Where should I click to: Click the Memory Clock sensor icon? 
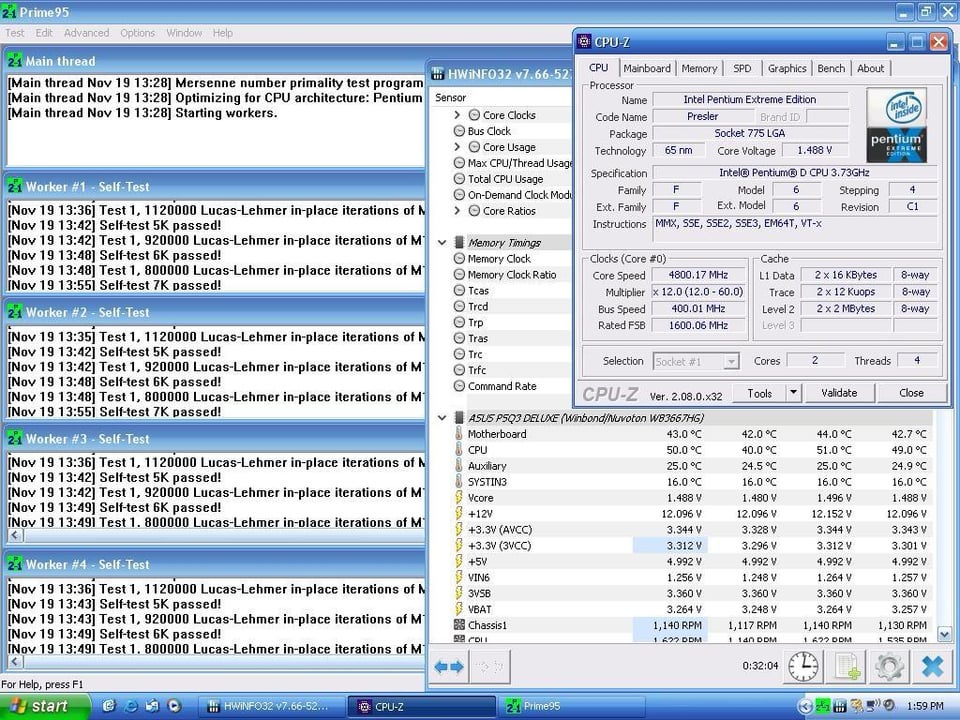coord(459,258)
